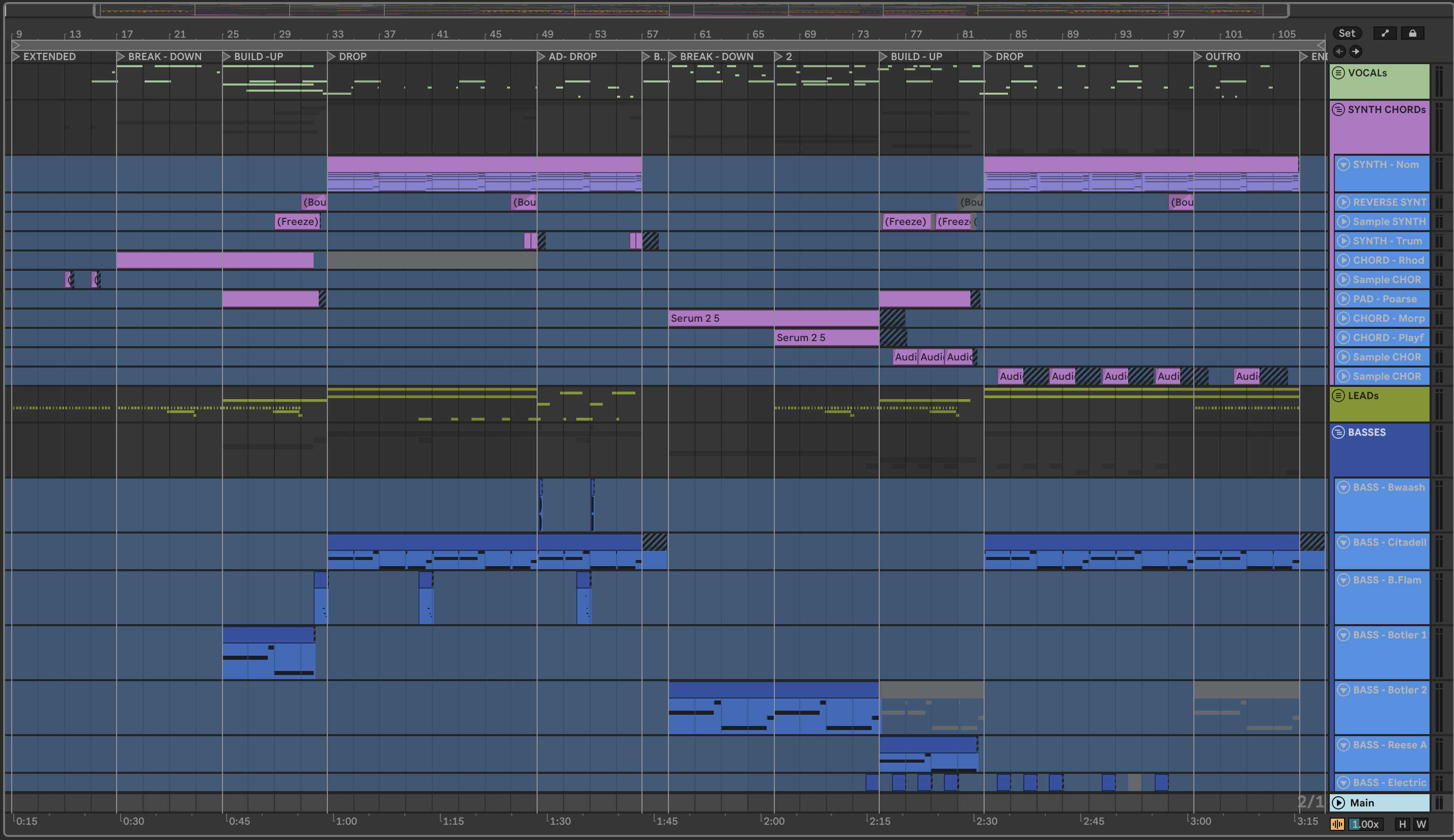Jump to previous locator arrow

[x=1339, y=51]
